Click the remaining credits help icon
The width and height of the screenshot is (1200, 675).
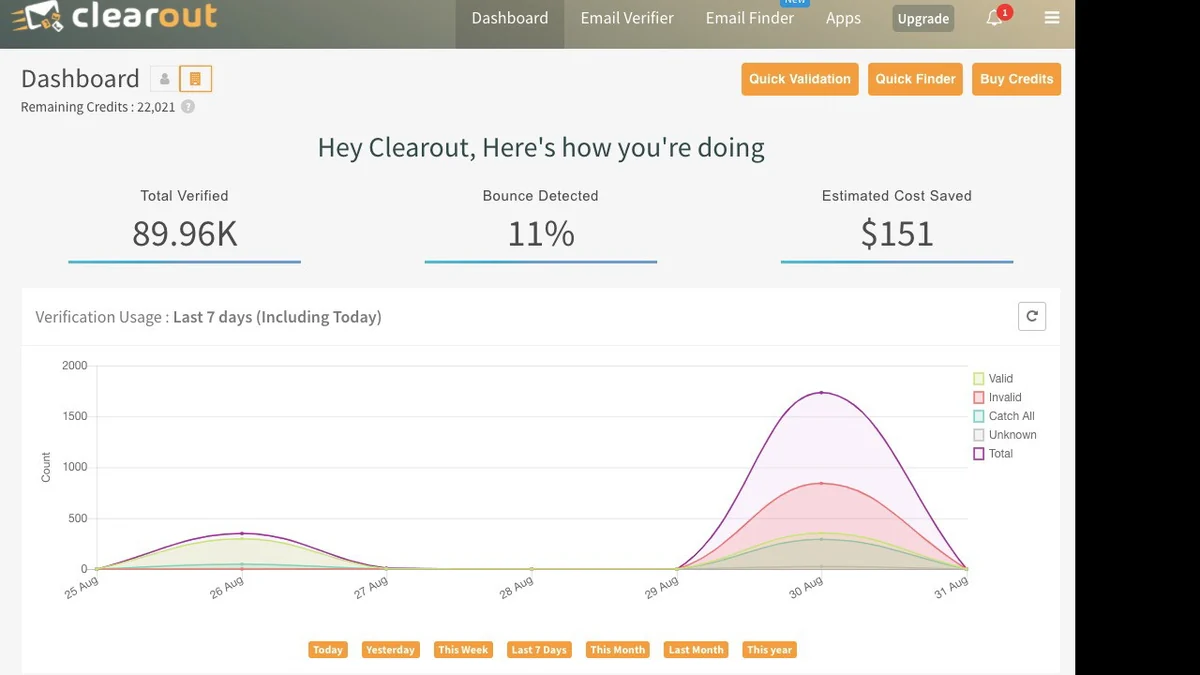click(188, 107)
